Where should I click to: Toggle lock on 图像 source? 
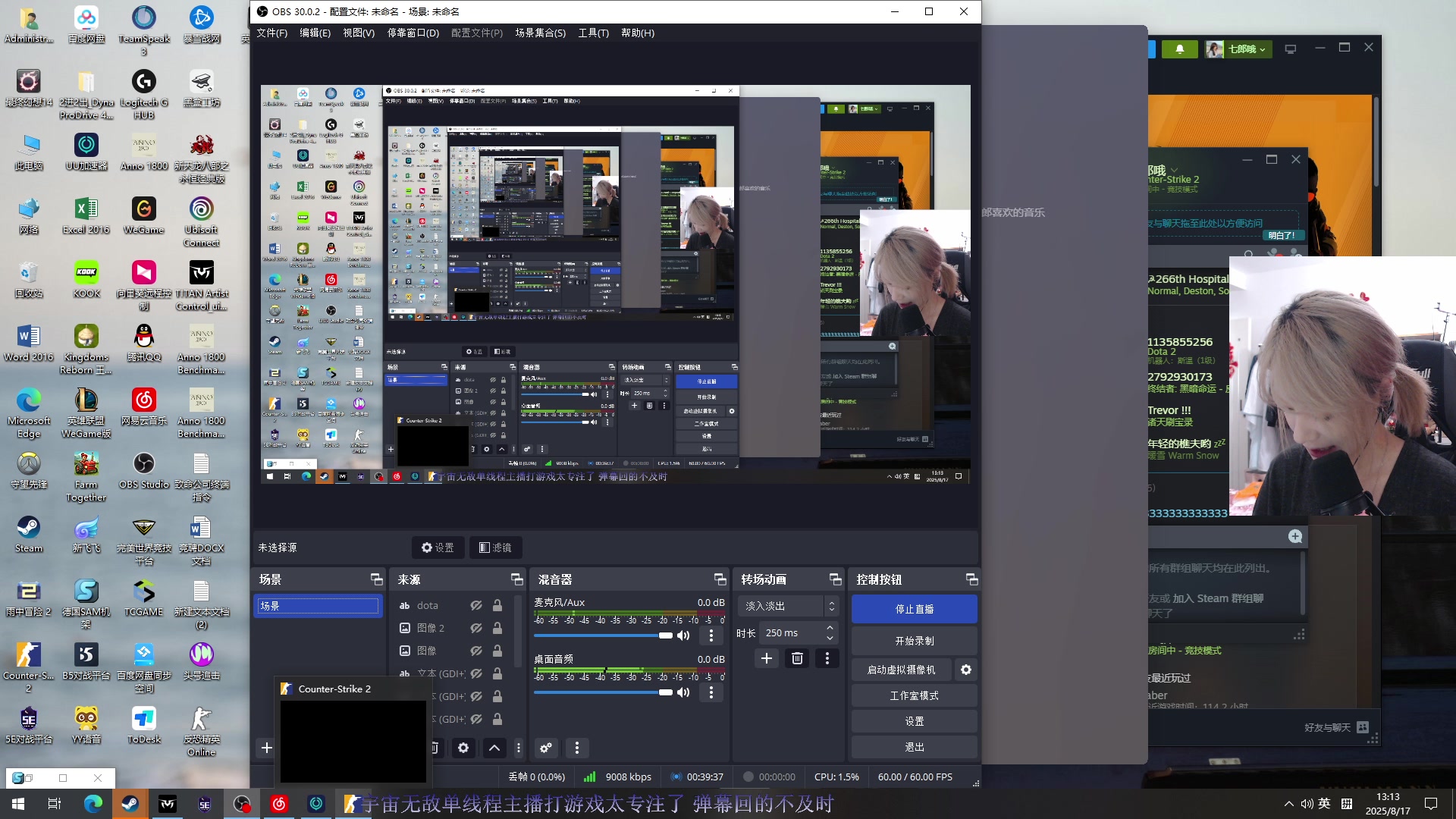coord(497,651)
